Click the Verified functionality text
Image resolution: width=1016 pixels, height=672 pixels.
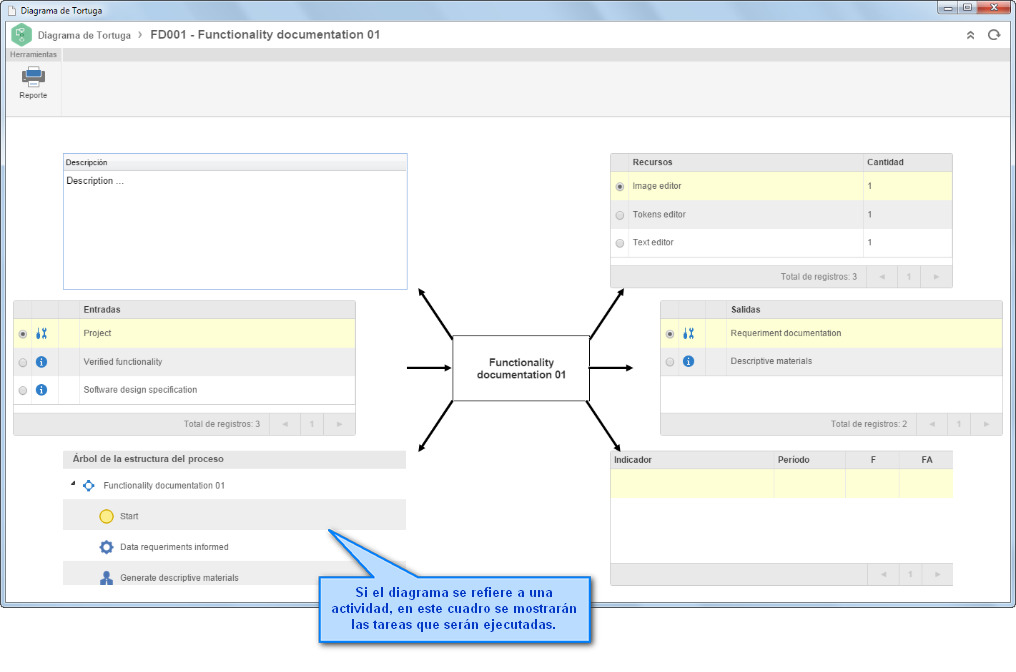point(122,362)
